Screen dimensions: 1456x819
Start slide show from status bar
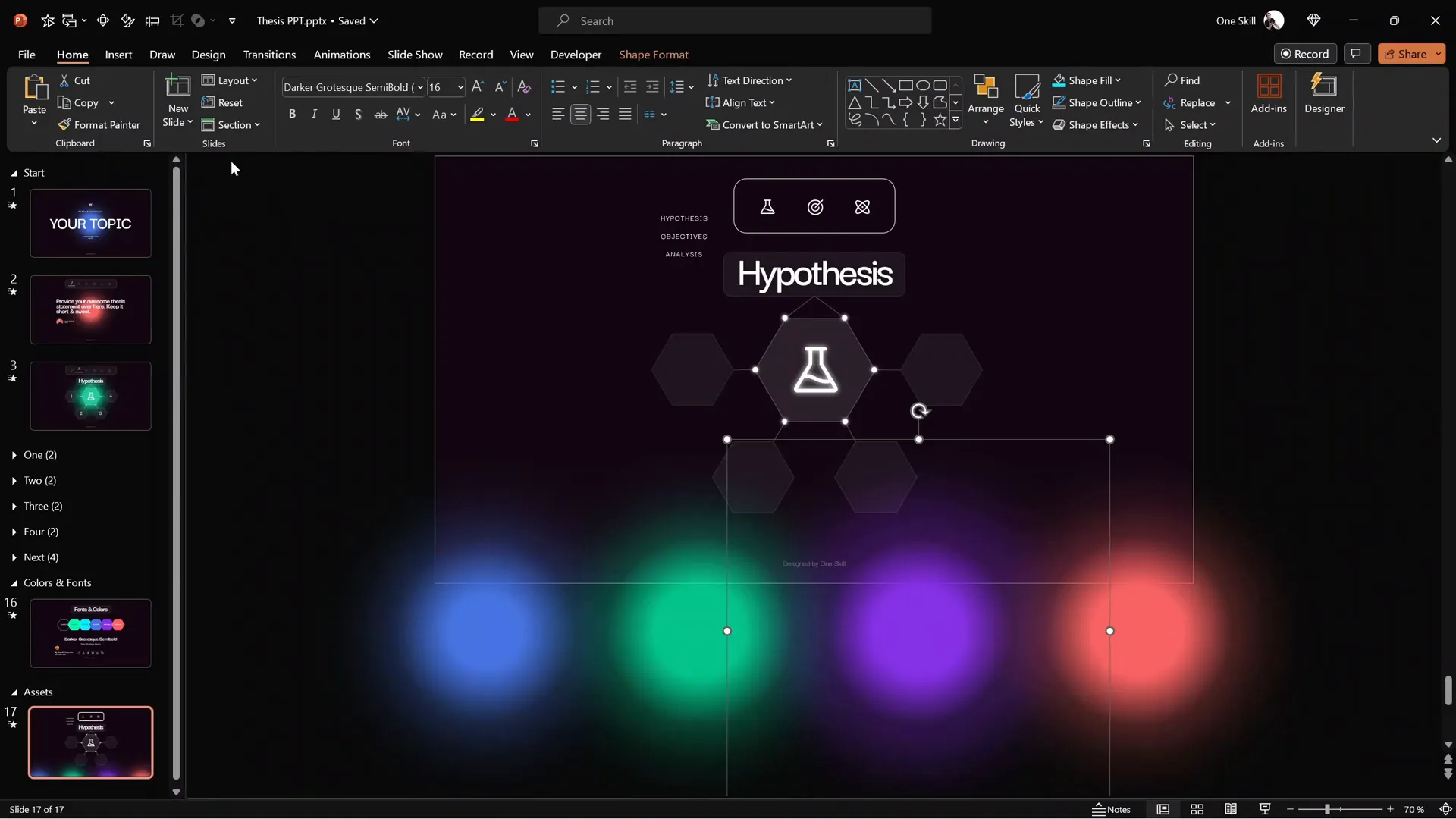(1265, 809)
